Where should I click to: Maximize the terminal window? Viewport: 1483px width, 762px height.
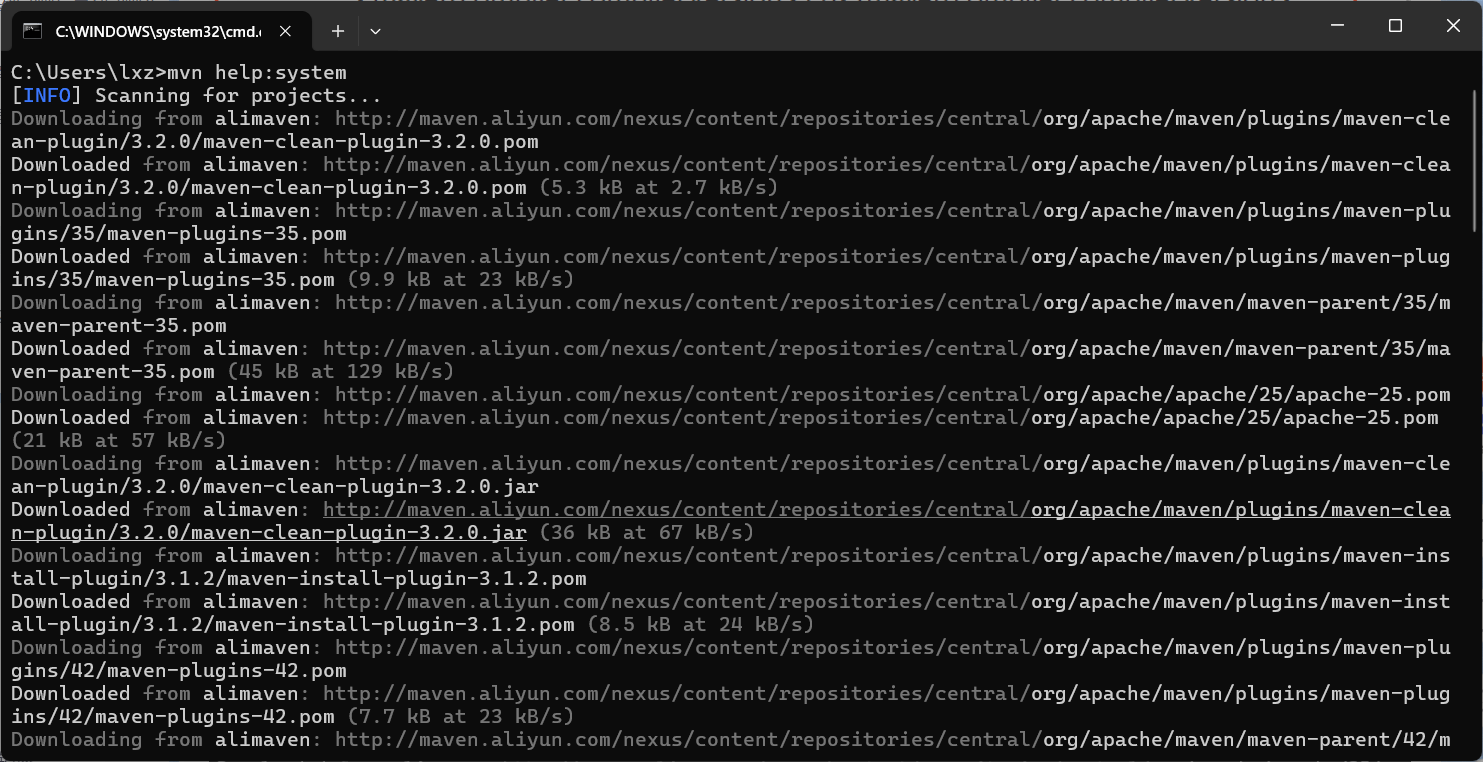tap(1395, 26)
